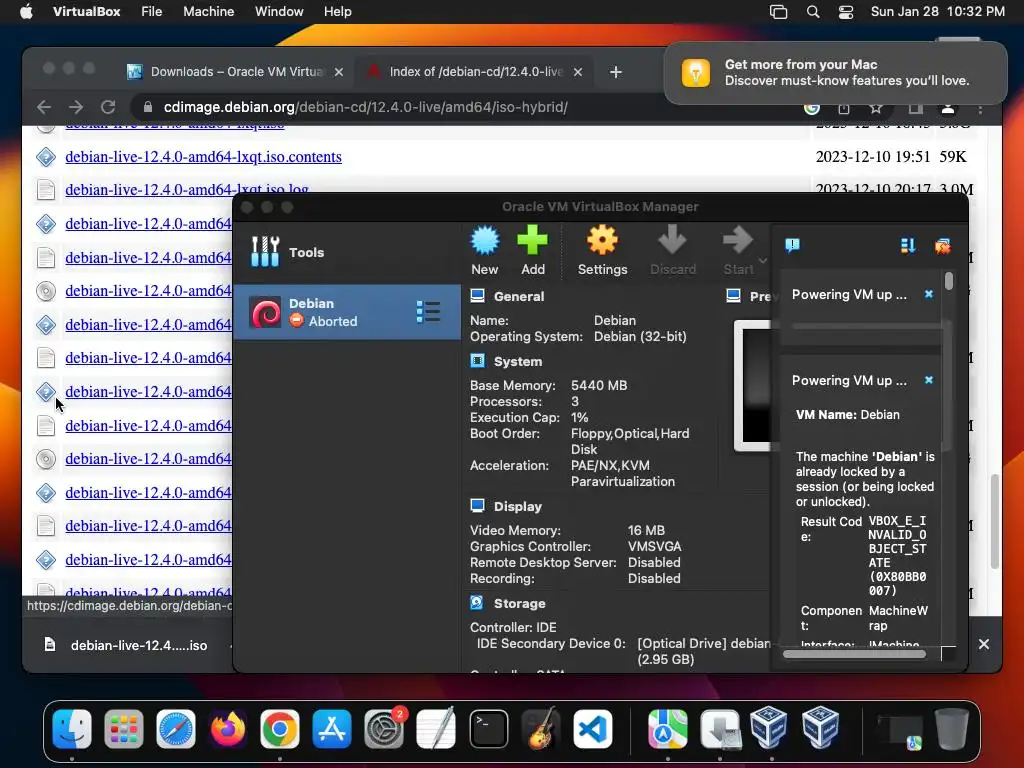Click Chrome back arrow
Viewport: 1024px width, 768px height.
(44, 107)
